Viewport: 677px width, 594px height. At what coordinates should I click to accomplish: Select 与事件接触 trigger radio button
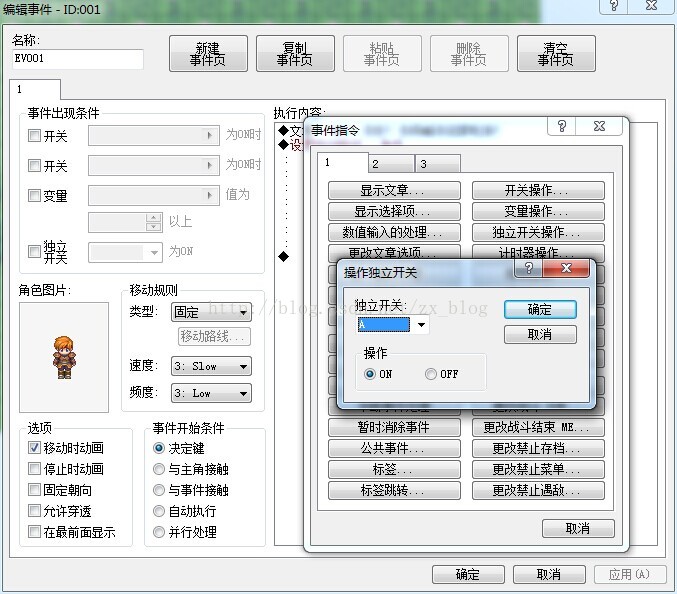(x=159, y=490)
